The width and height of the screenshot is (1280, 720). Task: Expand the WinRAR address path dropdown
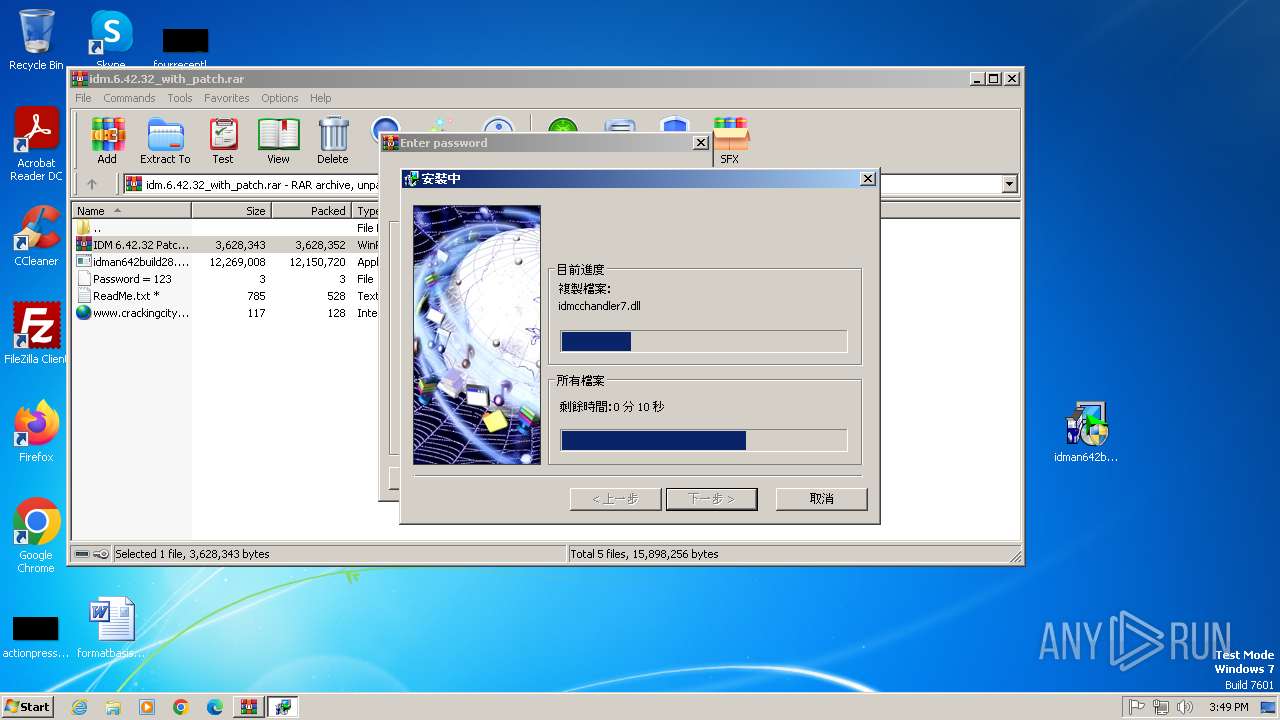[1009, 184]
